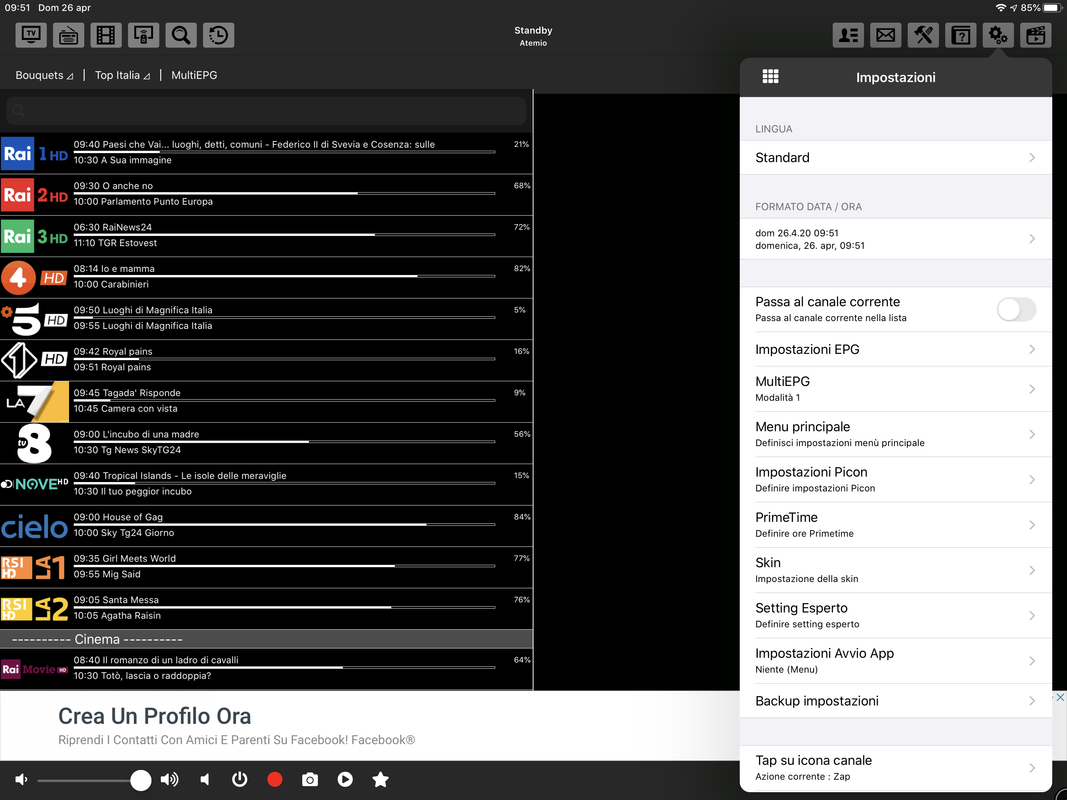The height and width of the screenshot is (800, 1067).
Task: Select the RSI LA1 channel logo
Action: [x=34, y=567]
